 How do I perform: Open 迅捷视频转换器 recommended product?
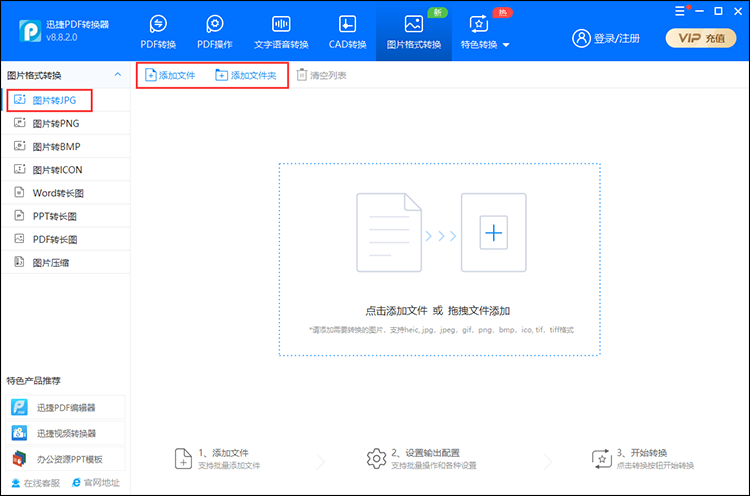[66, 433]
